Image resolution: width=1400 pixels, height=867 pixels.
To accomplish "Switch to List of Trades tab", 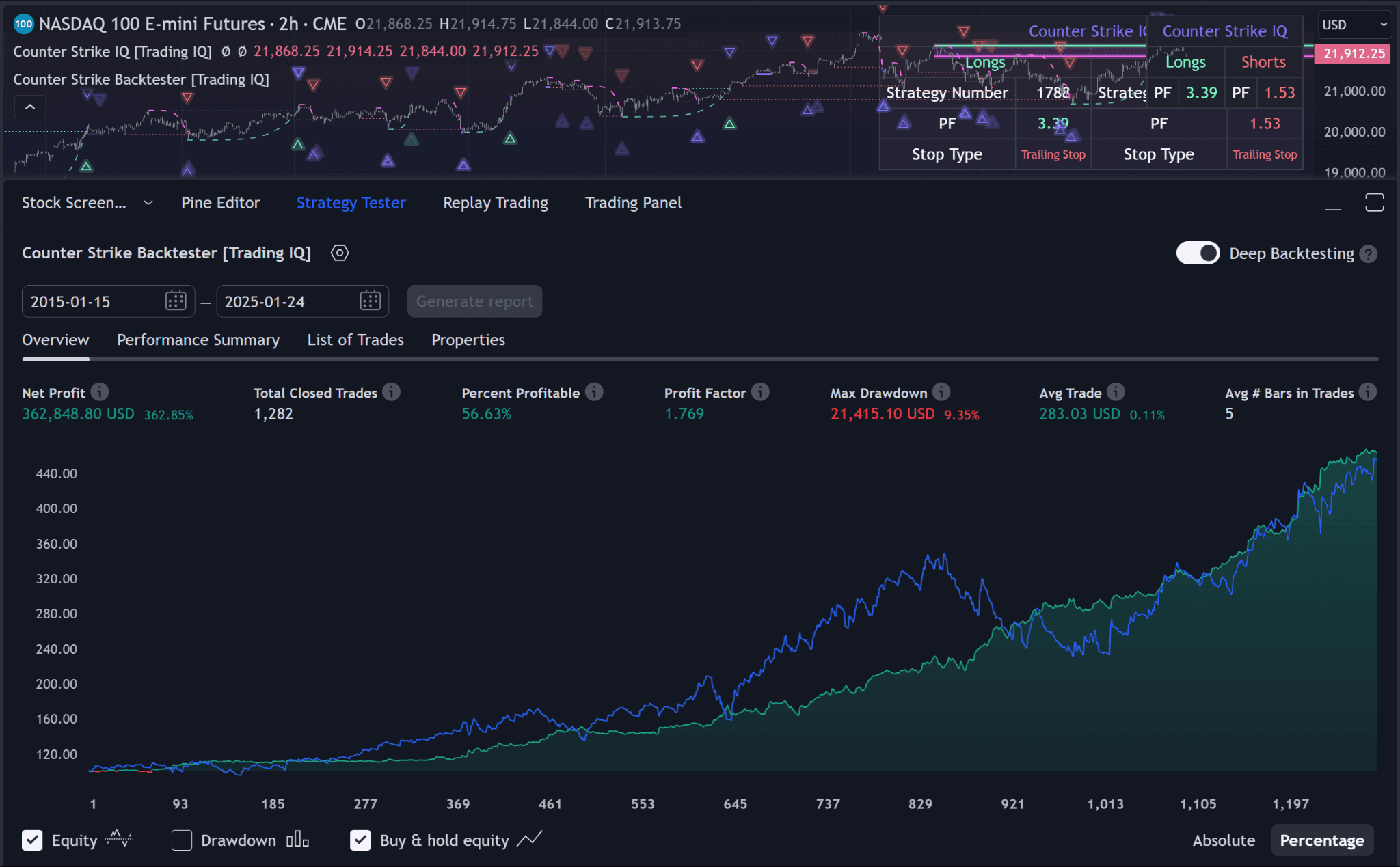I will 355,340.
